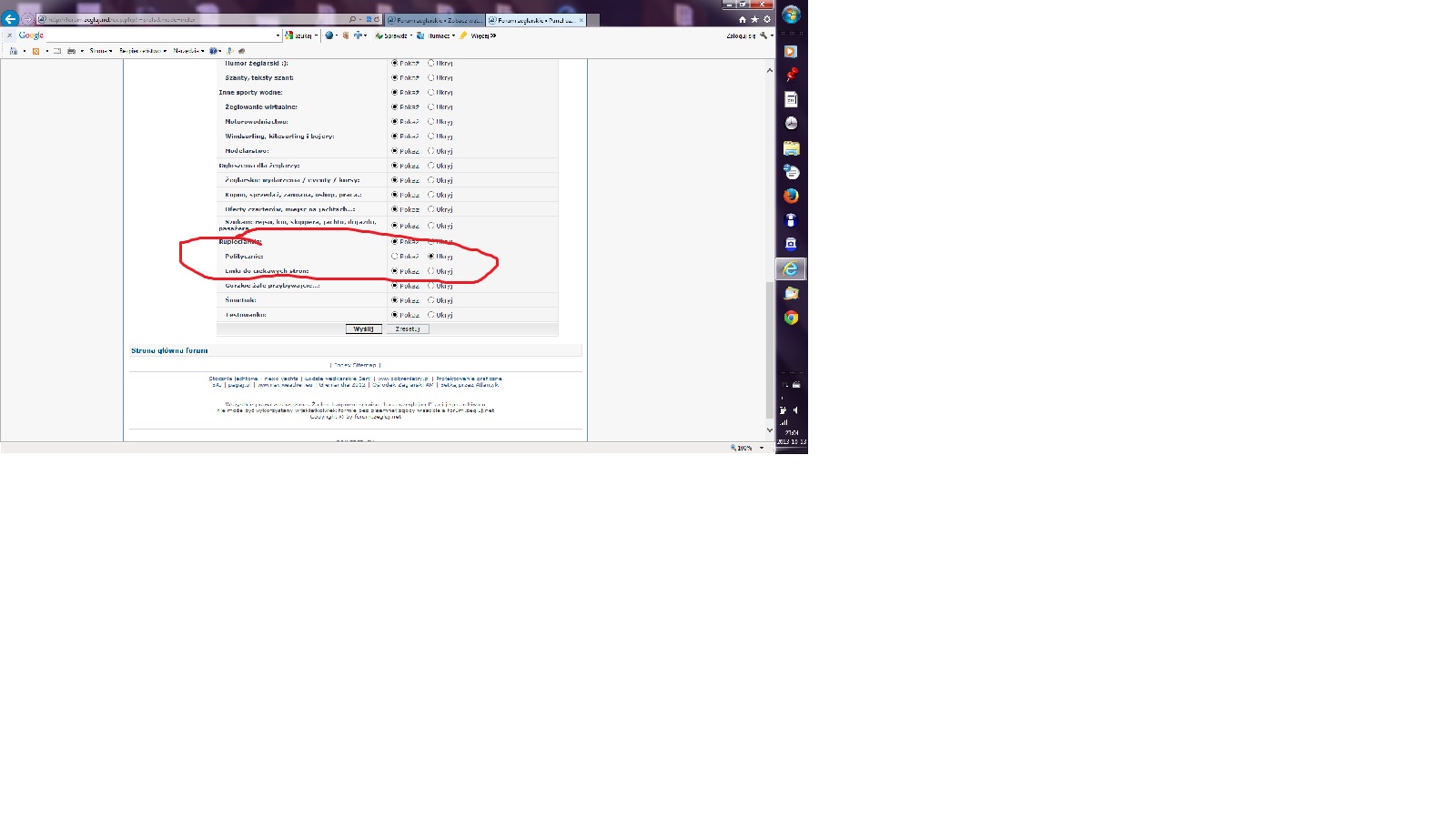The image size is (1456, 819).
Task: Select Ukryj for Linki do ciekawych stron
Action: (431, 271)
